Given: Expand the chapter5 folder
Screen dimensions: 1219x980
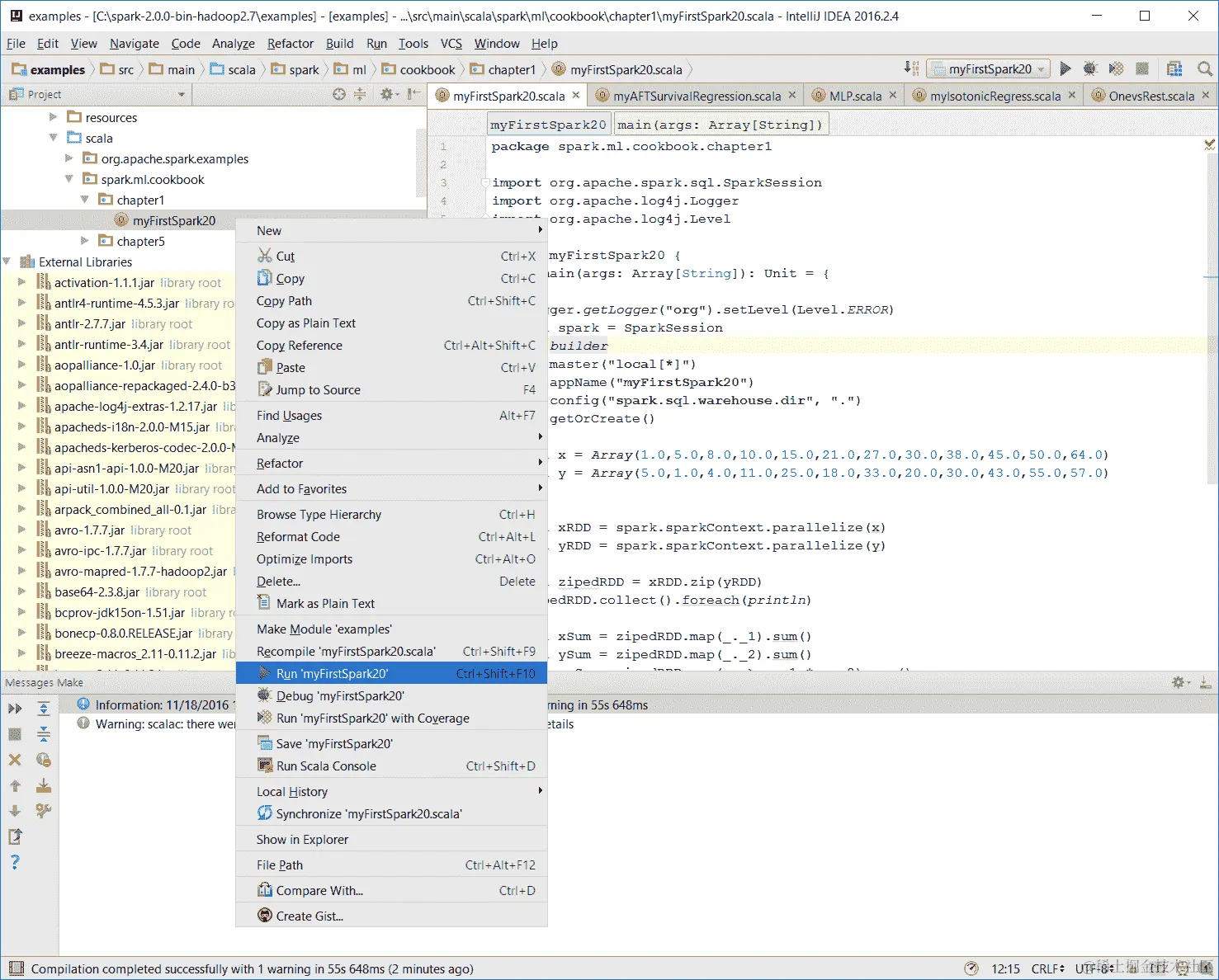Looking at the screenshot, I should coord(84,241).
